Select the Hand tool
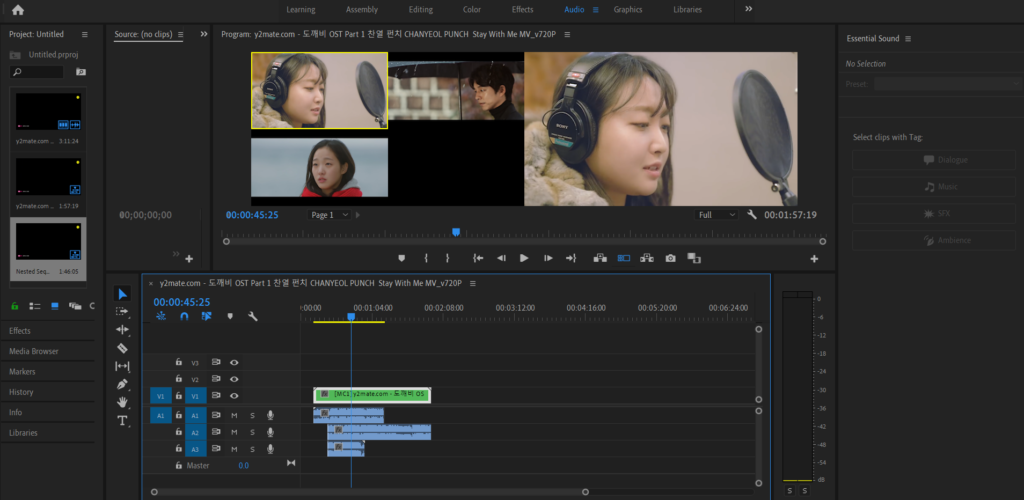Viewport: 1024px width, 500px height. pyautogui.click(x=122, y=402)
